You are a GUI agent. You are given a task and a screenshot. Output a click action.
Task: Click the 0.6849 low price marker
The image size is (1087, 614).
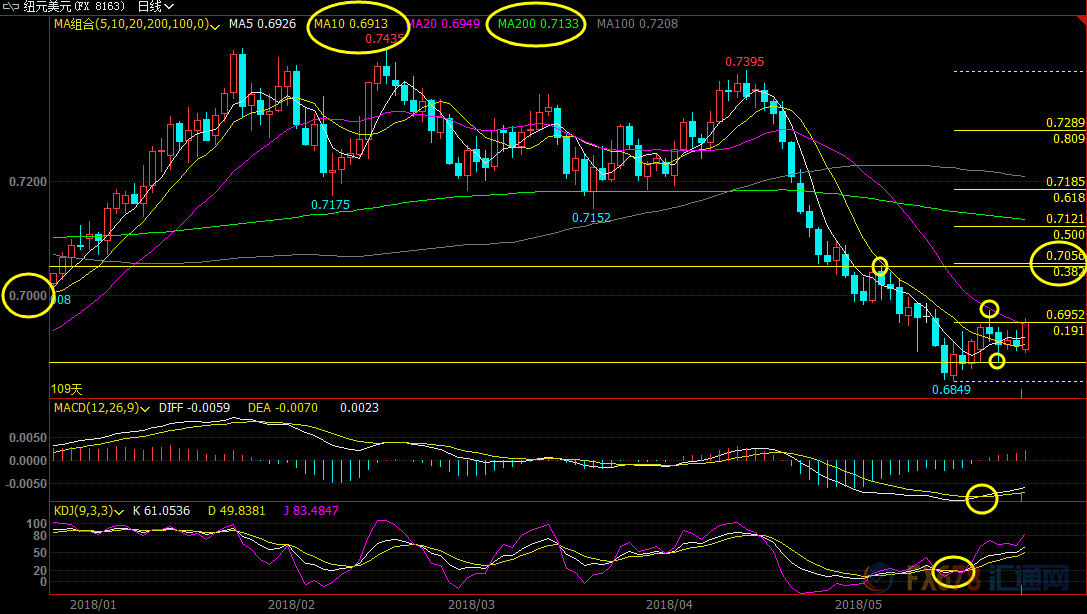coord(951,390)
